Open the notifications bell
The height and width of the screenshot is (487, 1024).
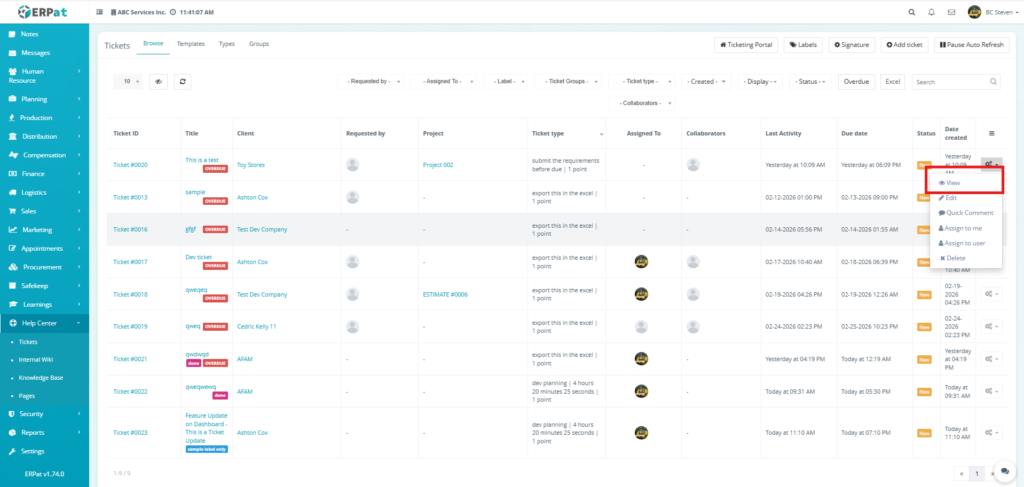pos(931,12)
